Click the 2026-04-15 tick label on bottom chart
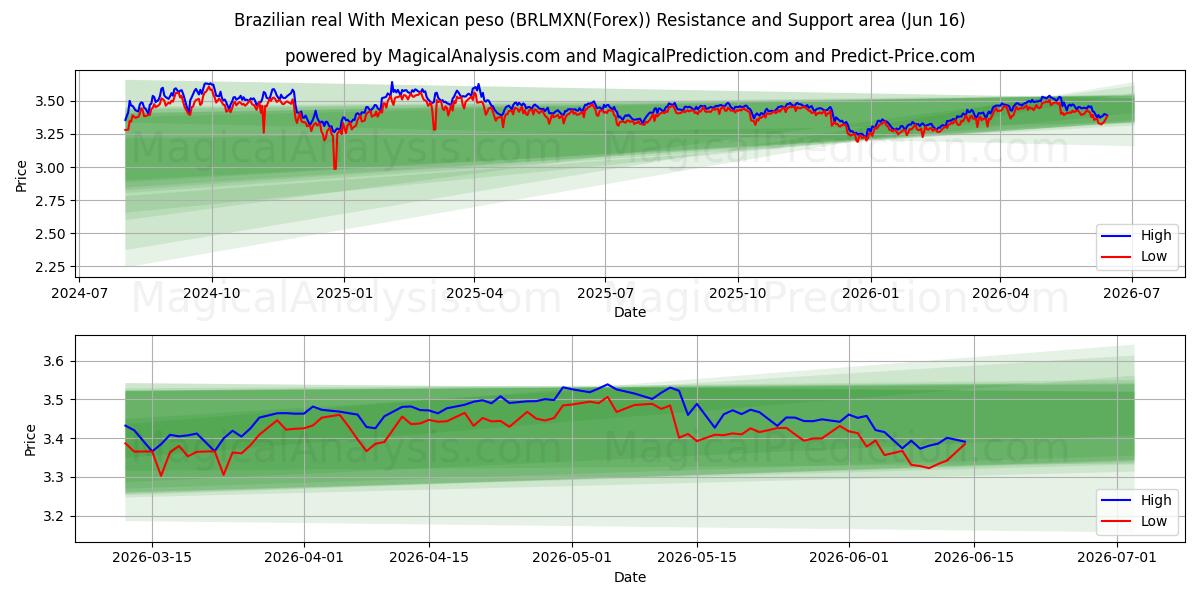This screenshot has width=1200, height=600. [429, 559]
